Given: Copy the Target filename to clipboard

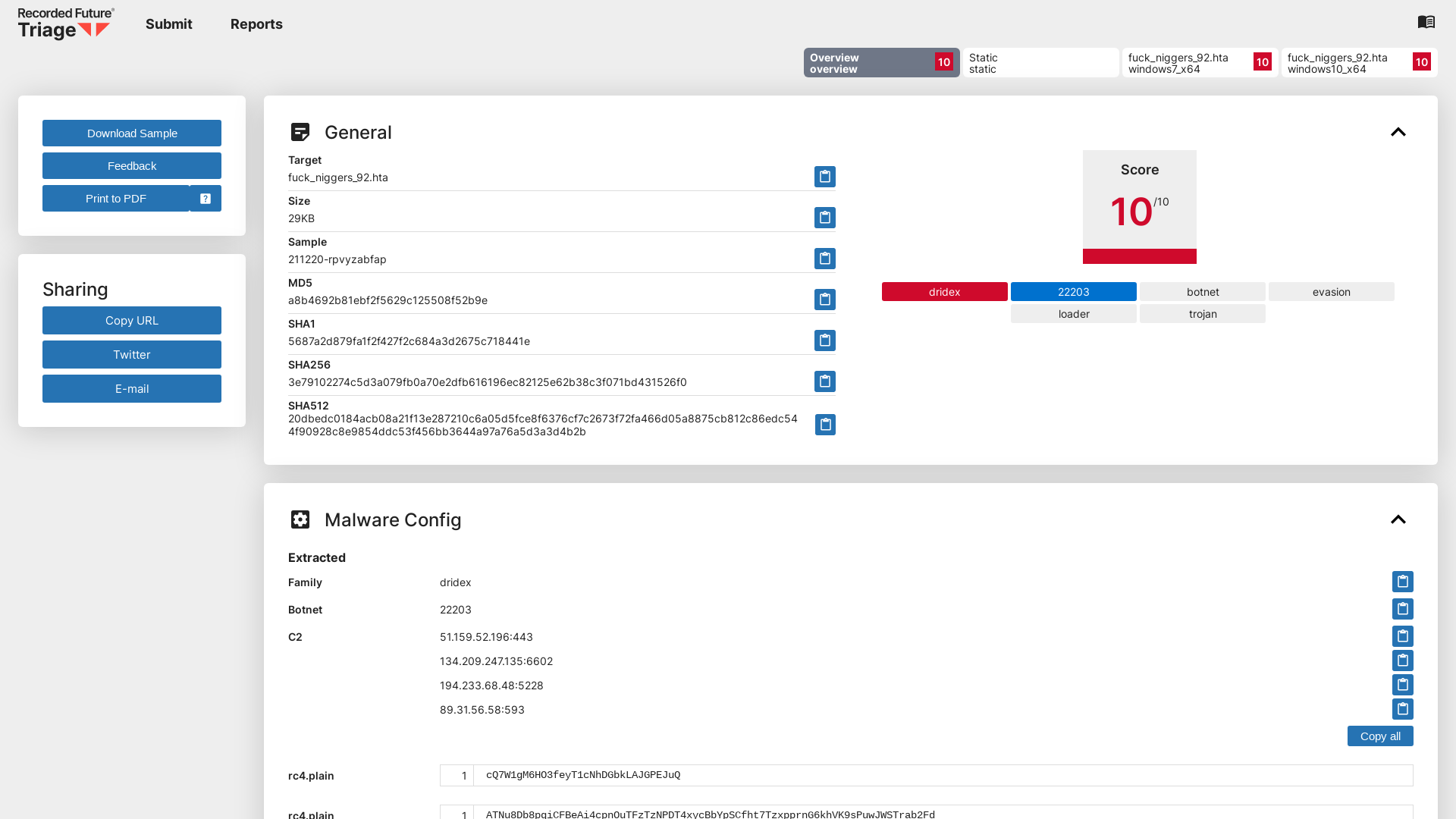Looking at the screenshot, I should [825, 177].
